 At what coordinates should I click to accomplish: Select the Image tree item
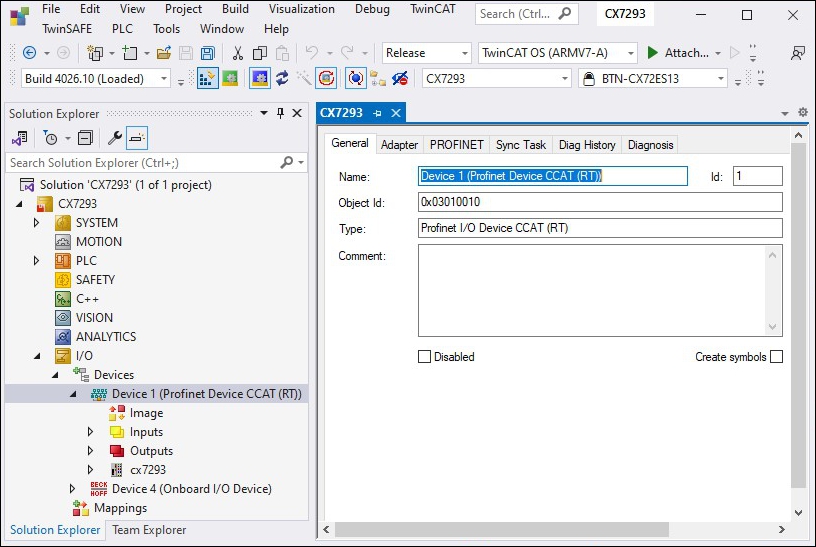click(x=146, y=413)
